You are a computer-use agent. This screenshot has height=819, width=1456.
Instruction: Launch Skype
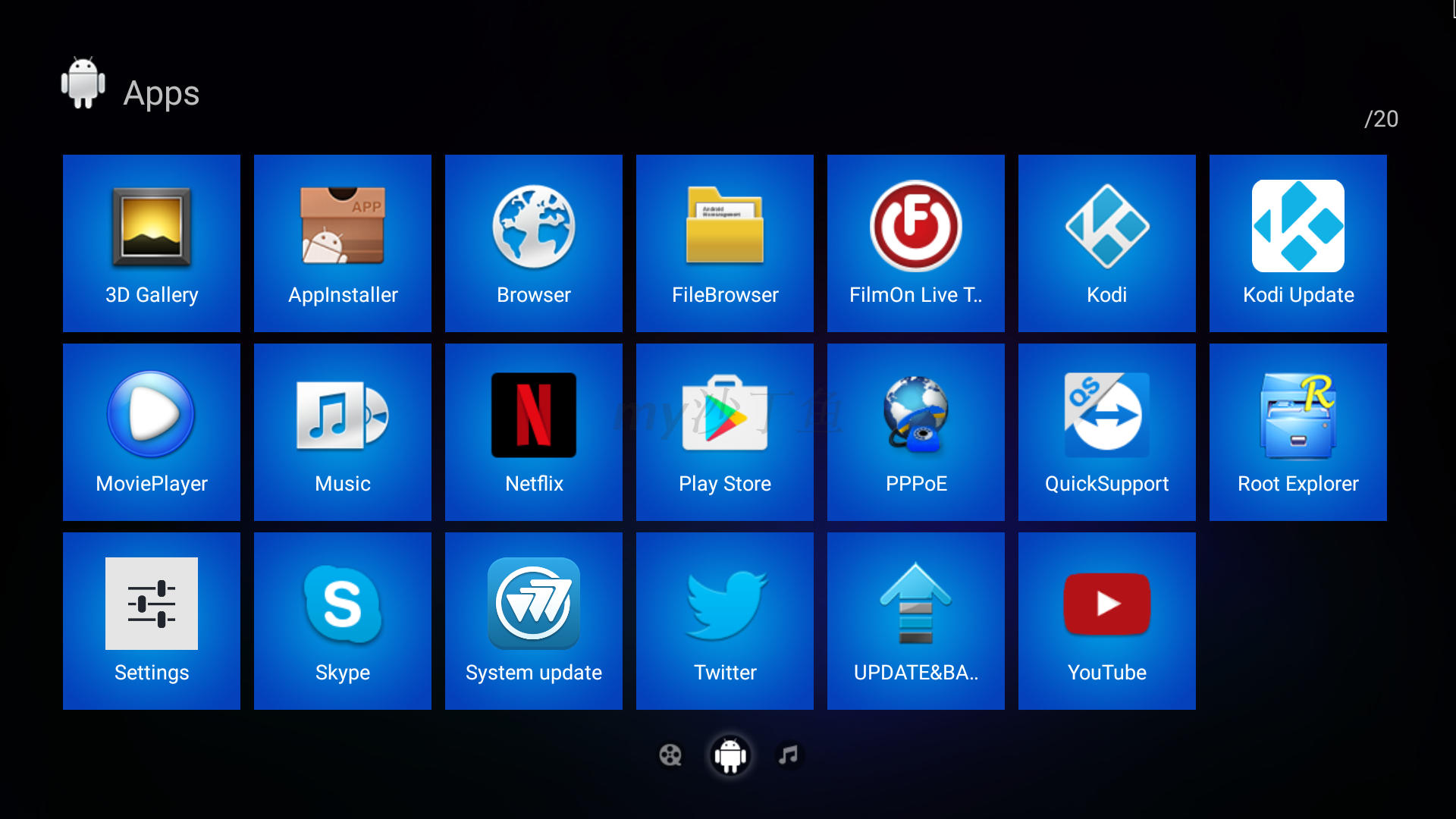[x=343, y=621]
